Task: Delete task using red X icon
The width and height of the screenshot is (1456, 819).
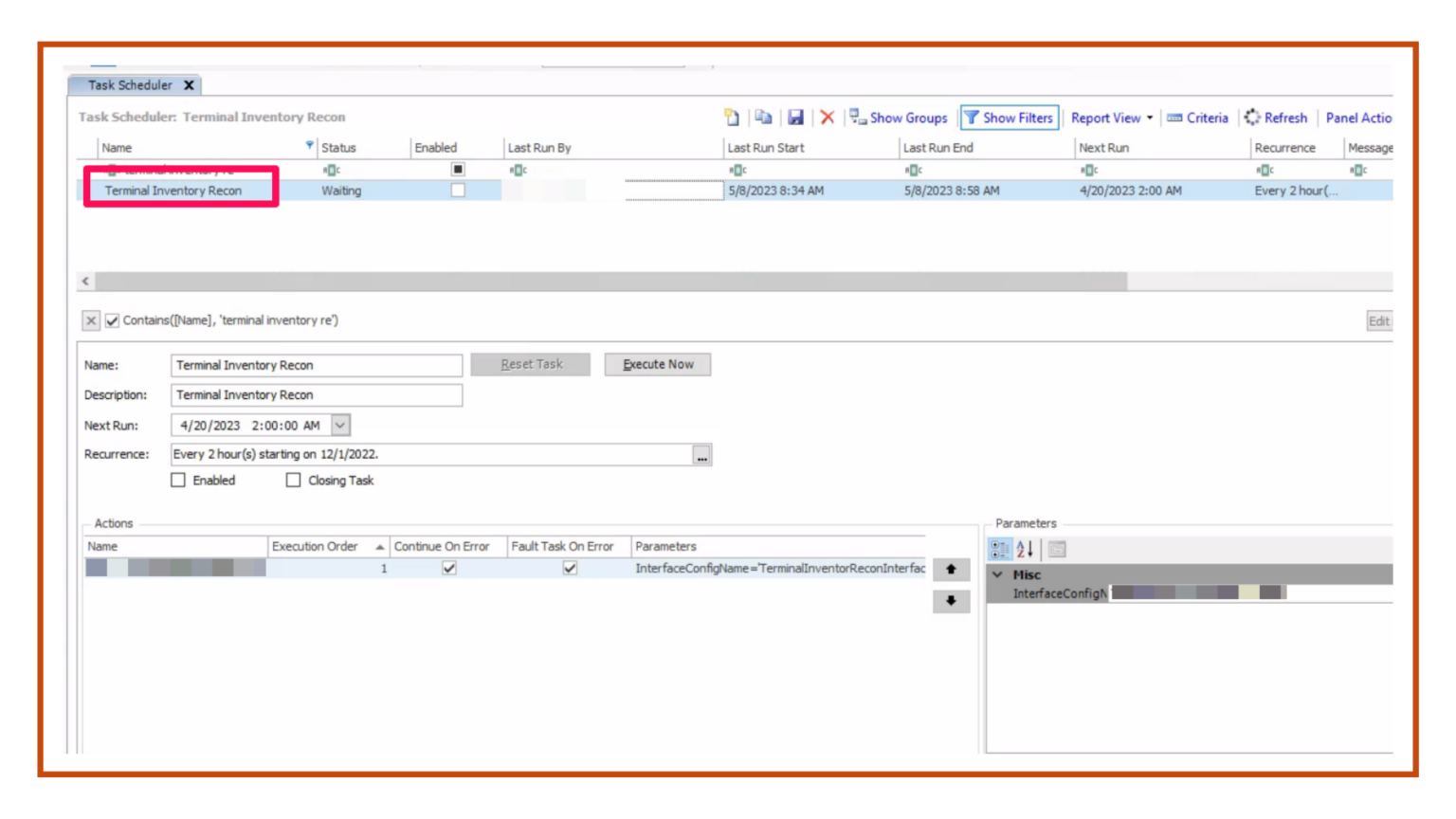Action: point(827,118)
